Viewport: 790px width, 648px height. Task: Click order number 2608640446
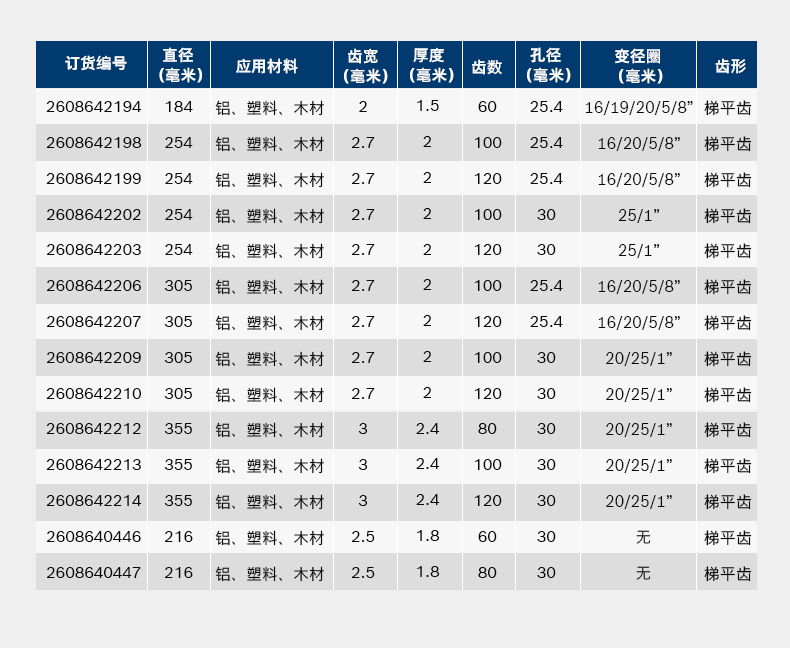(93, 537)
